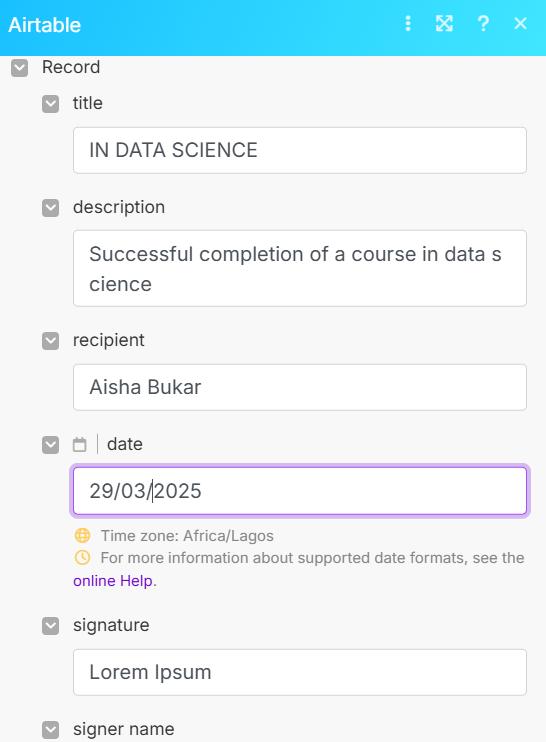Viewport: 546px width, 742px height.
Task: Expand the Airtable panel to full screen
Action: pos(444,23)
